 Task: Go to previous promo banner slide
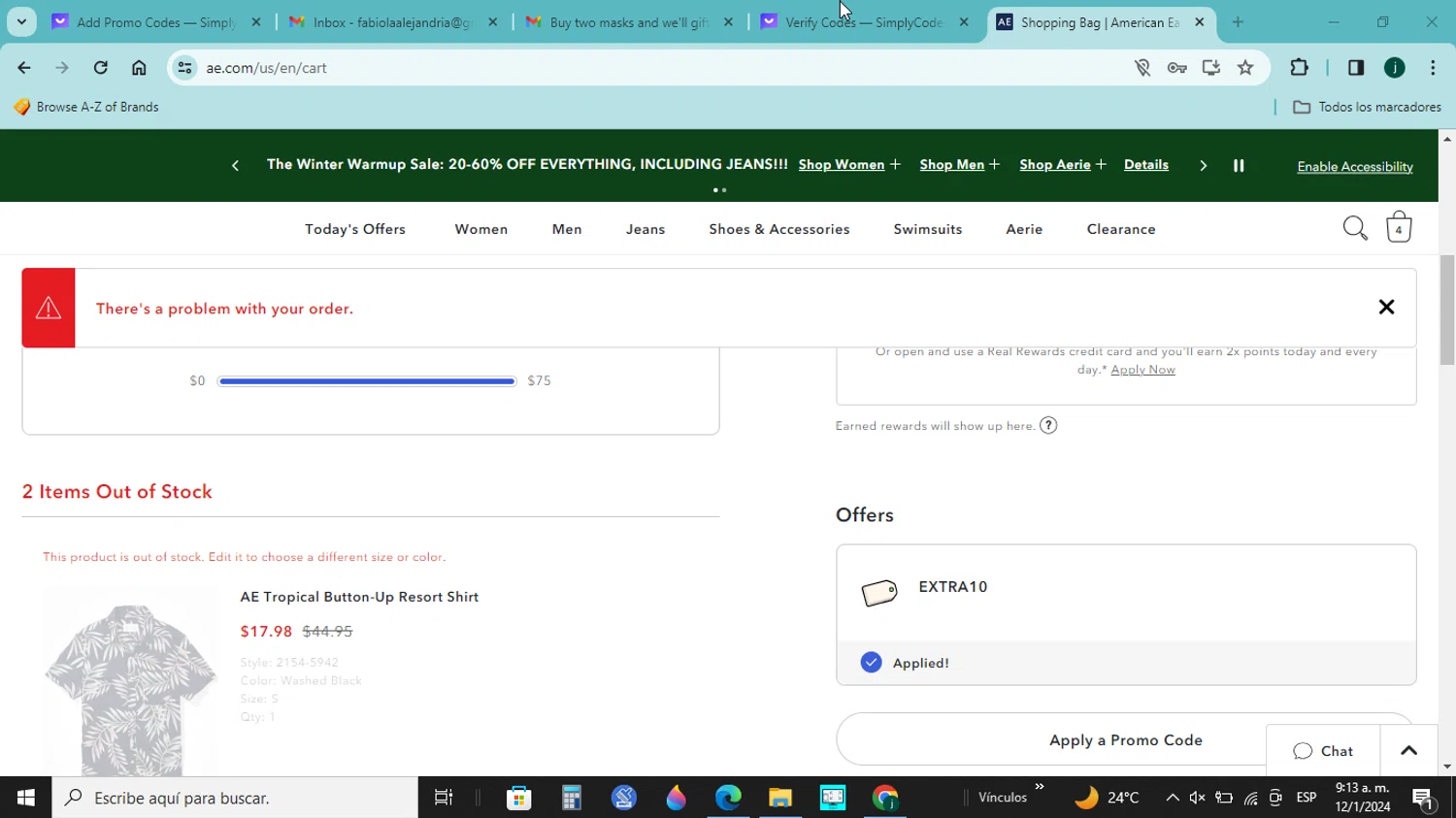235,166
